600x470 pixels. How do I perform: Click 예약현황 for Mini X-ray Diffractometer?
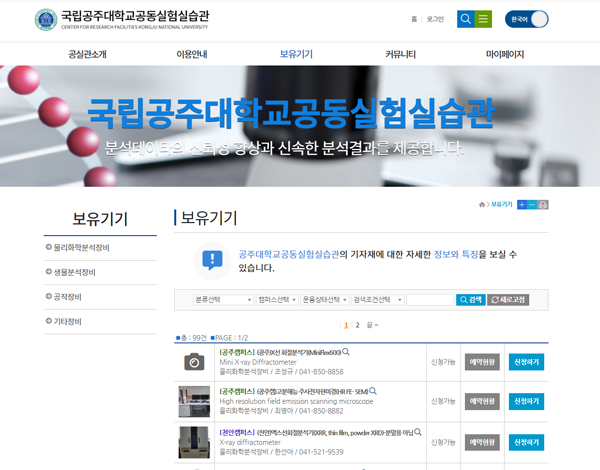coord(482,362)
